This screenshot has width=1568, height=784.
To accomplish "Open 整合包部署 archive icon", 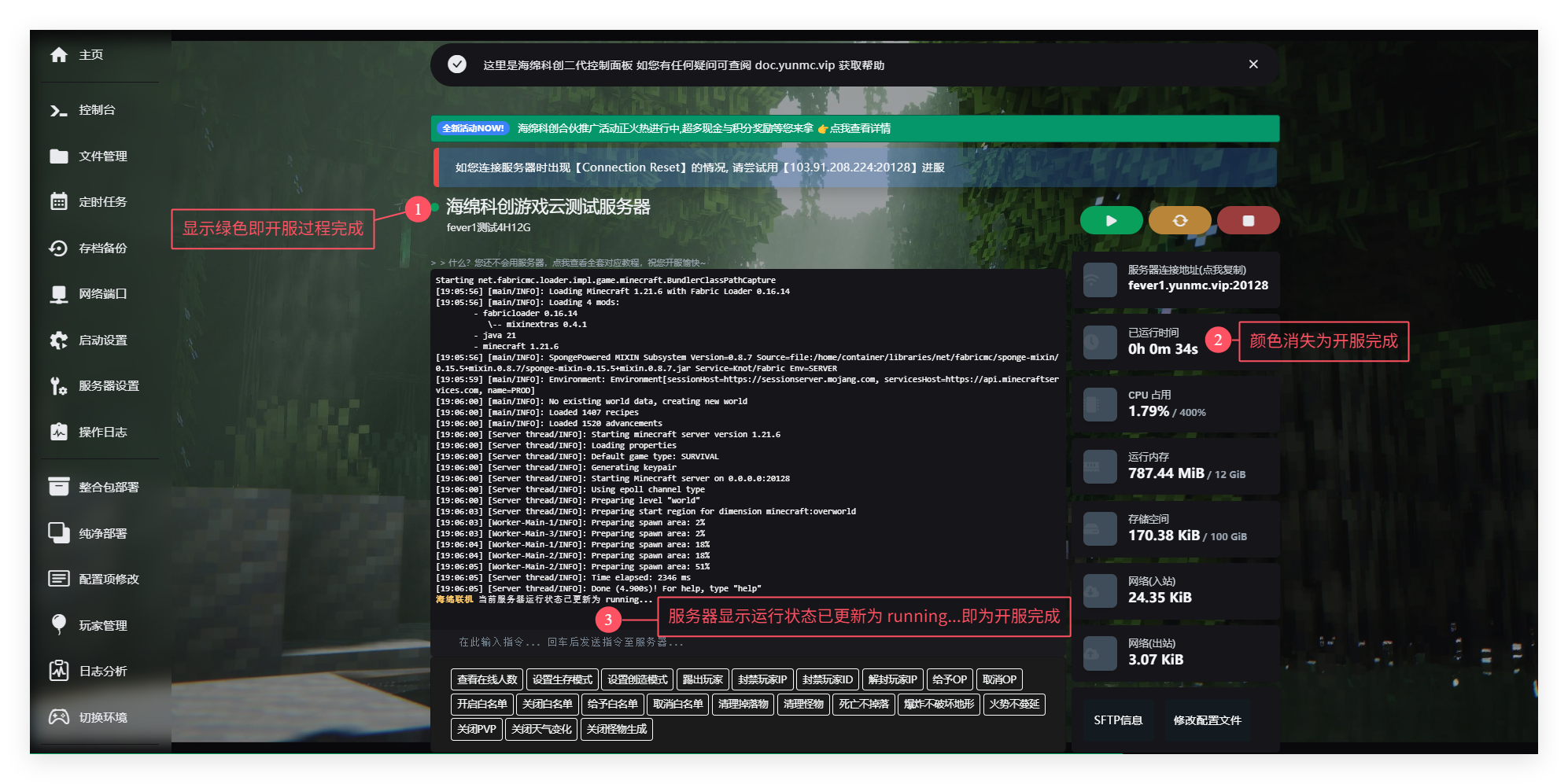I will 59,488.
